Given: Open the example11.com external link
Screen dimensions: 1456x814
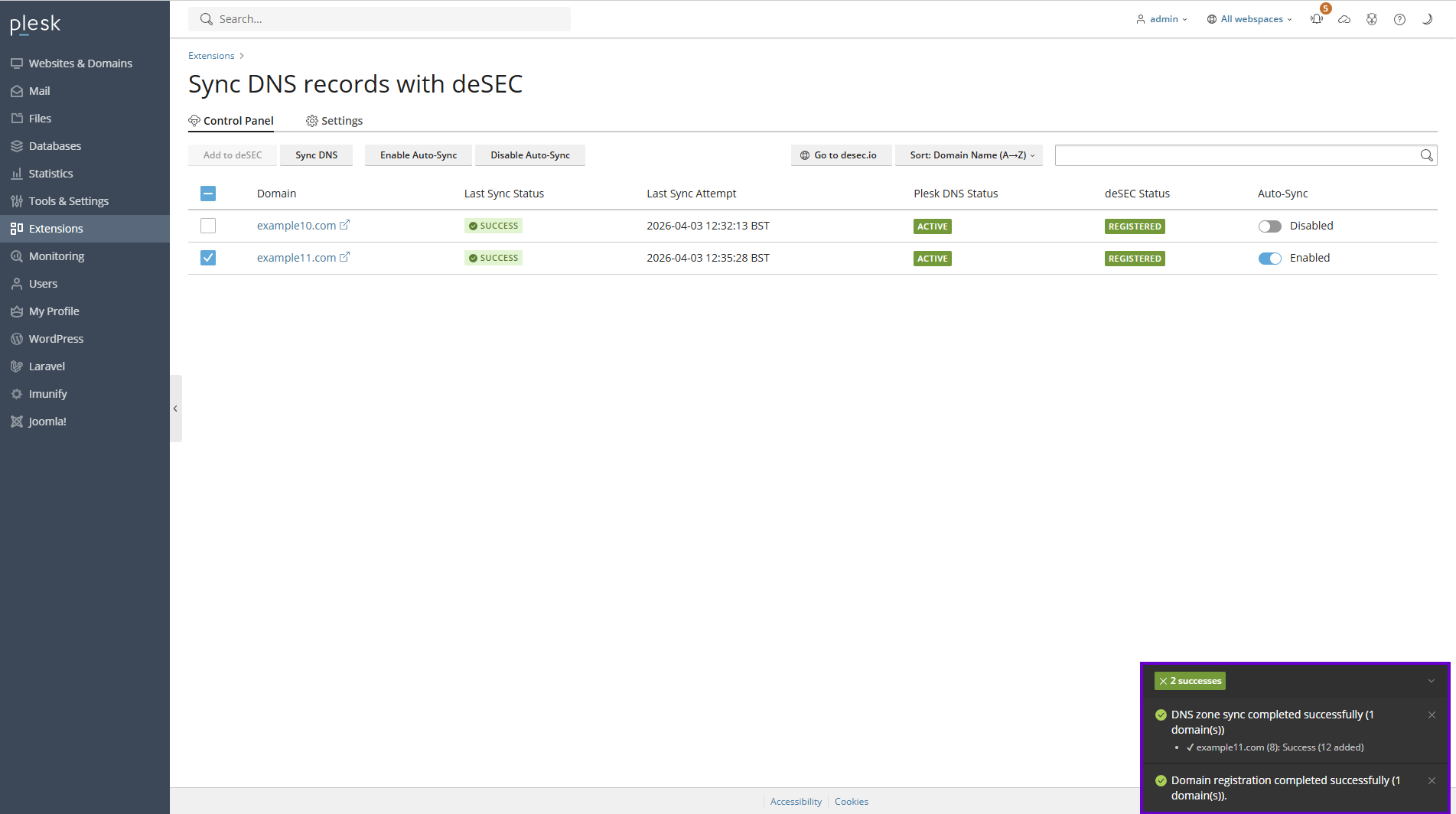Looking at the screenshot, I should pos(346,257).
